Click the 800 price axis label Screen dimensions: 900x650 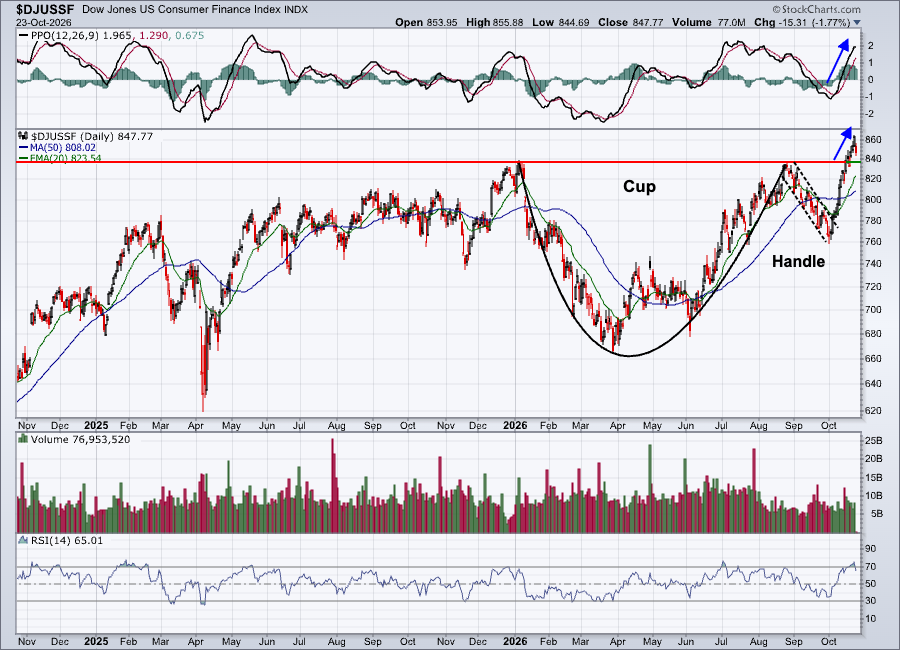coord(874,199)
